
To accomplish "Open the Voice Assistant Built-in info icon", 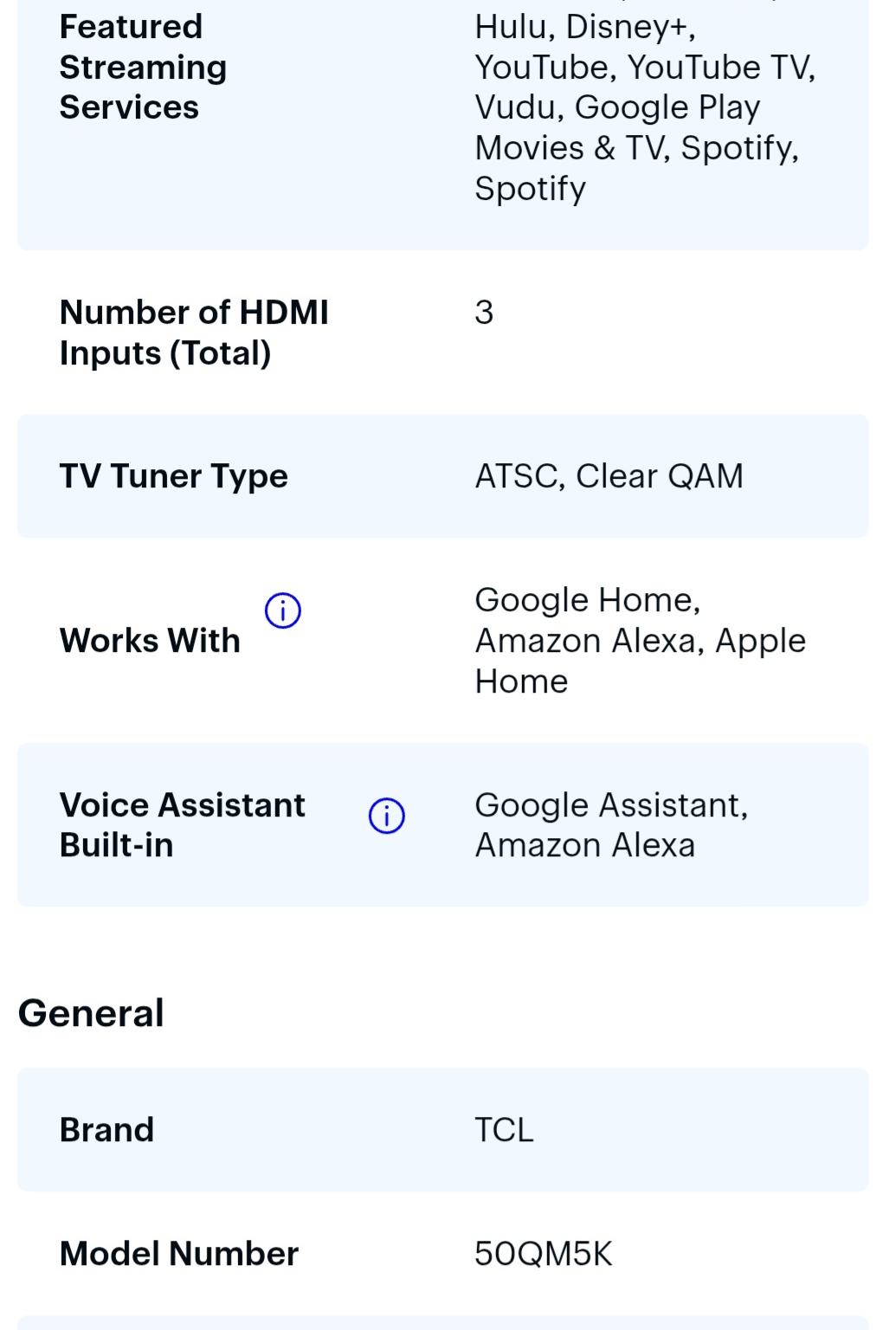I will [386, 816].
